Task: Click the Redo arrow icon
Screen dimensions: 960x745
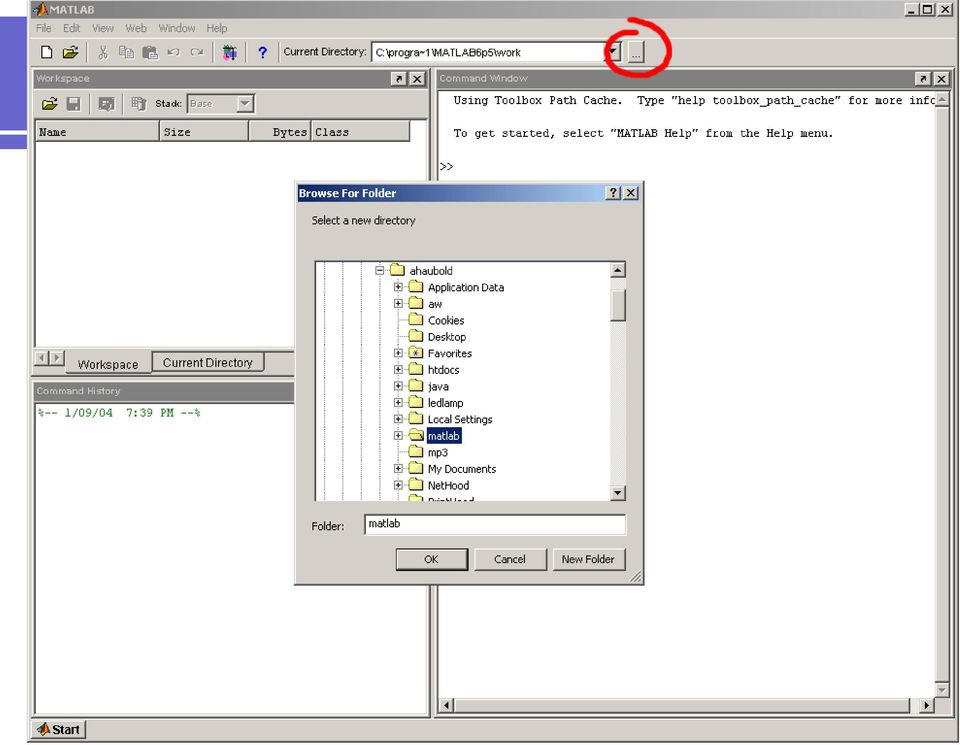Action: click(x=197, y=53)
